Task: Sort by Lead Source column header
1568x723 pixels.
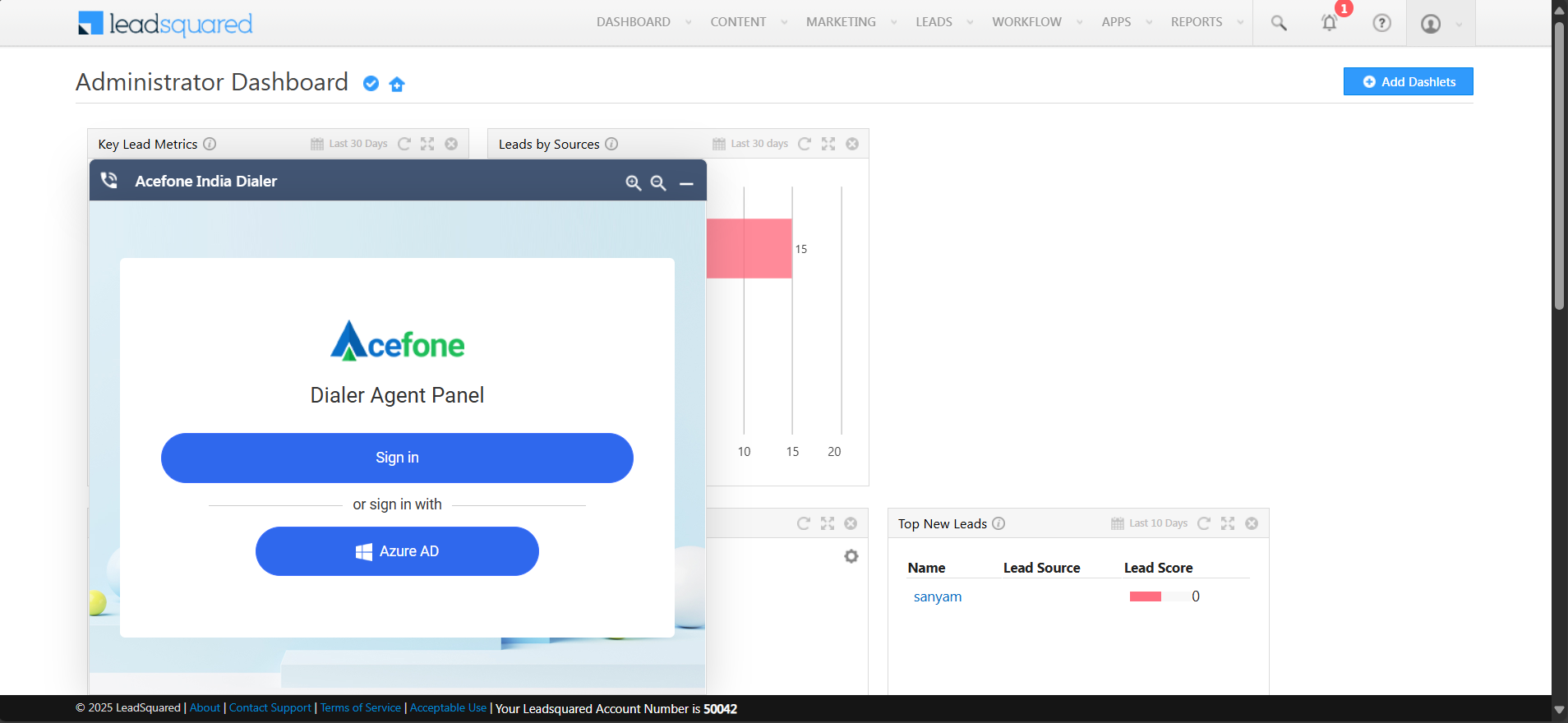Action: [1041, 568]
